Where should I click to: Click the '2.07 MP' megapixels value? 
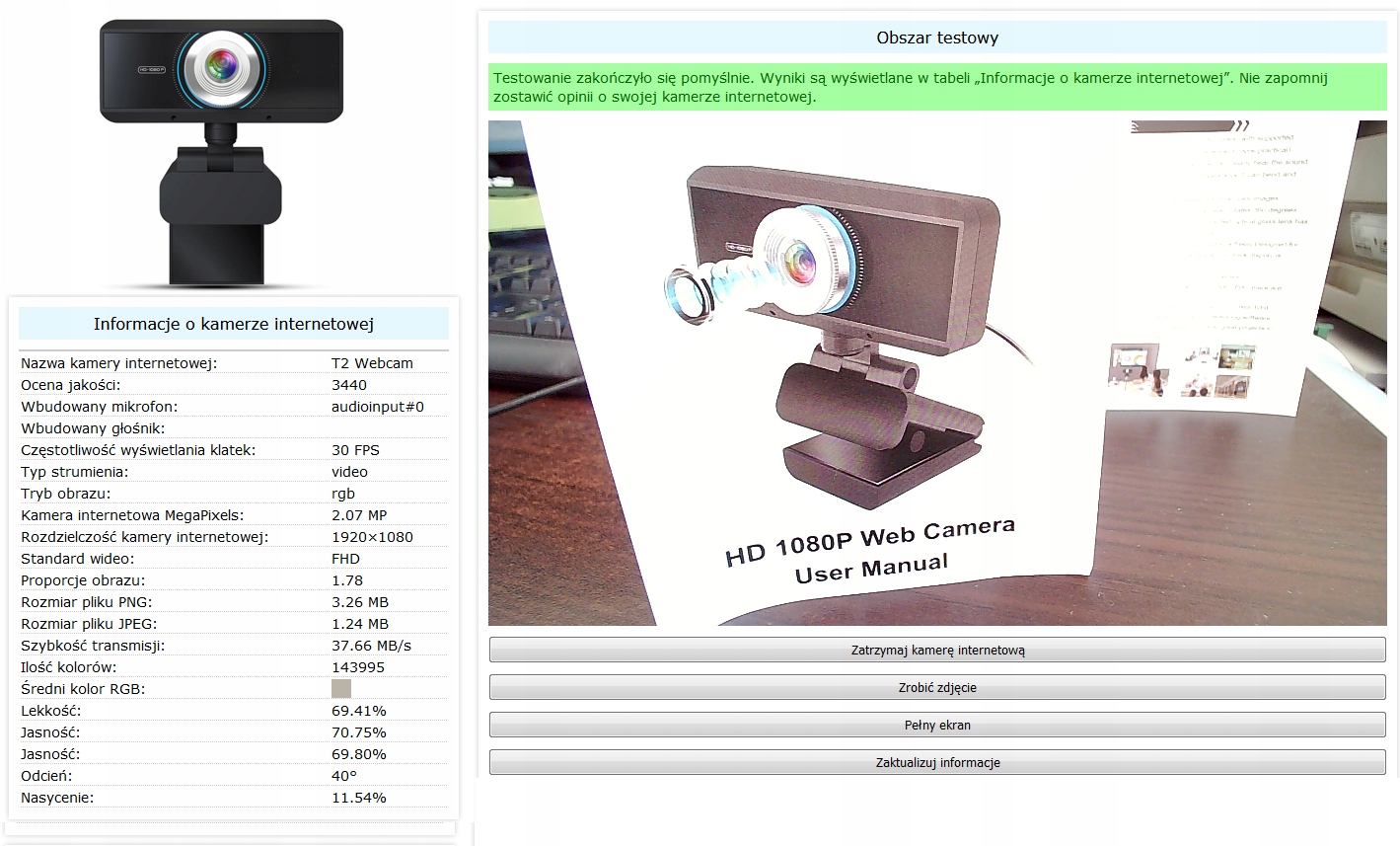(x=359, y=515)
